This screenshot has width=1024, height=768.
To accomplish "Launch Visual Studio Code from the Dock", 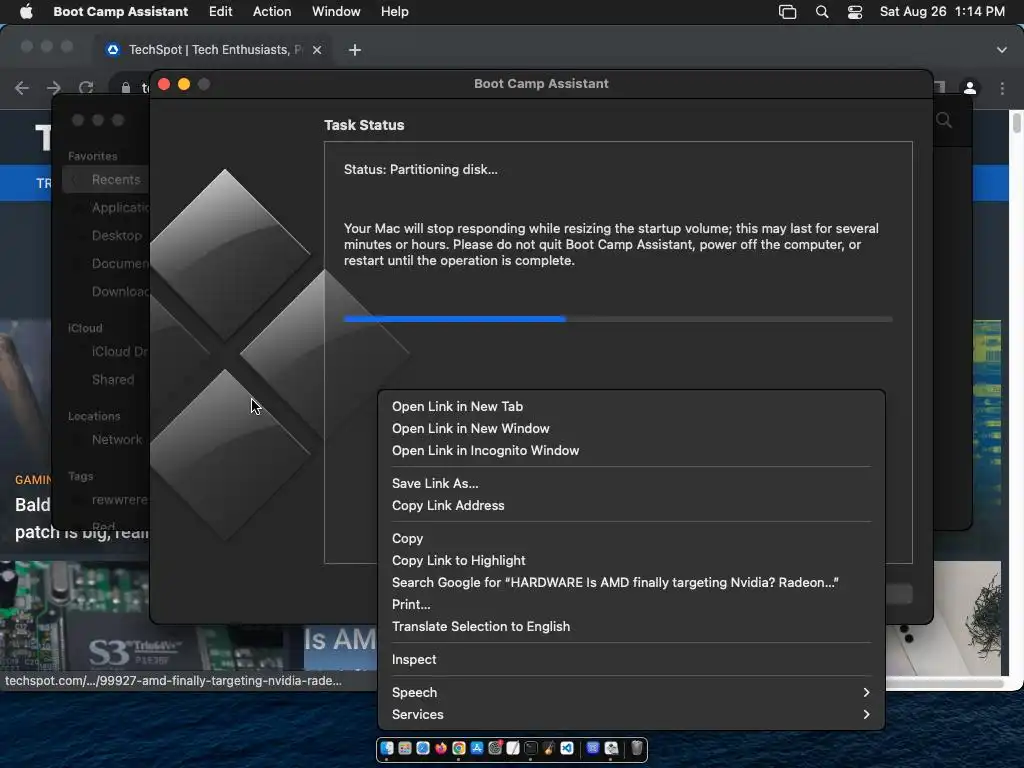I will pos(567,748).
